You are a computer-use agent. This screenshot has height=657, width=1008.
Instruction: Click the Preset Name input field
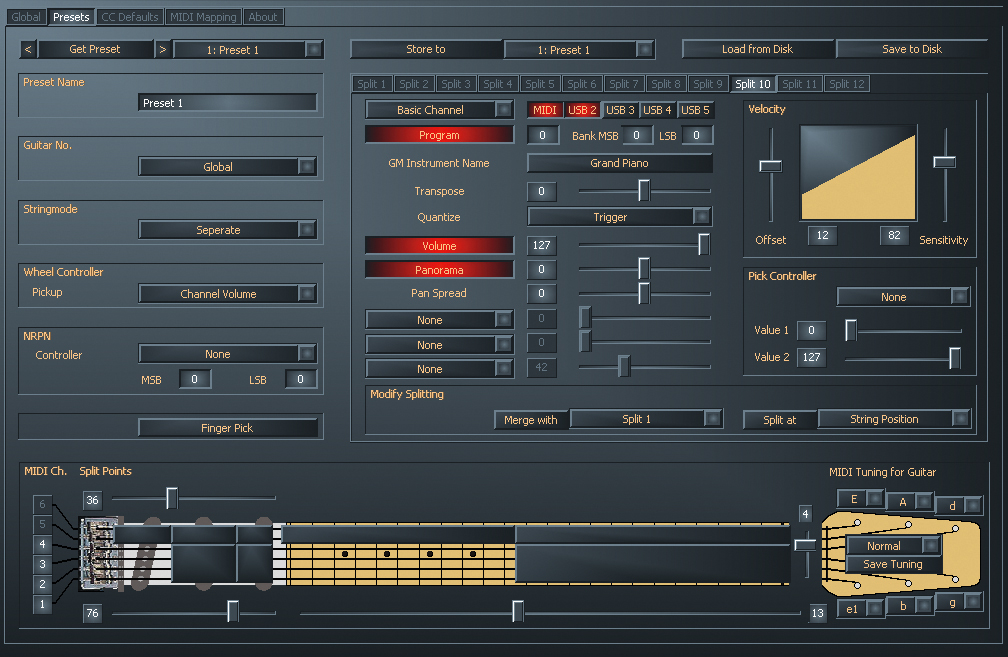[228, 103]
